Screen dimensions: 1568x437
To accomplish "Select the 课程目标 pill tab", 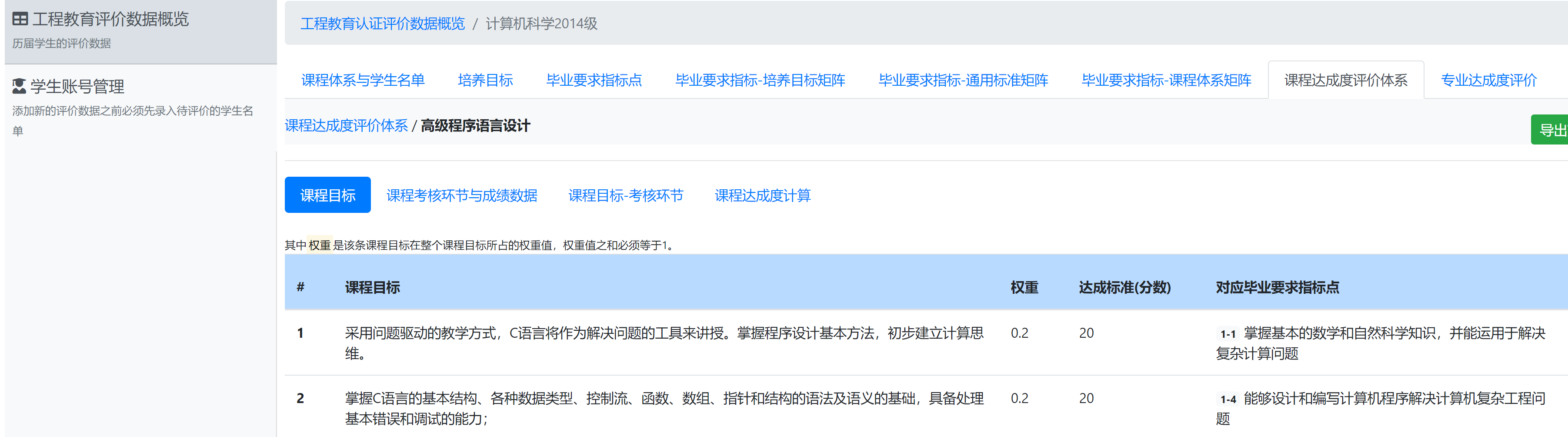I will 327,195.
